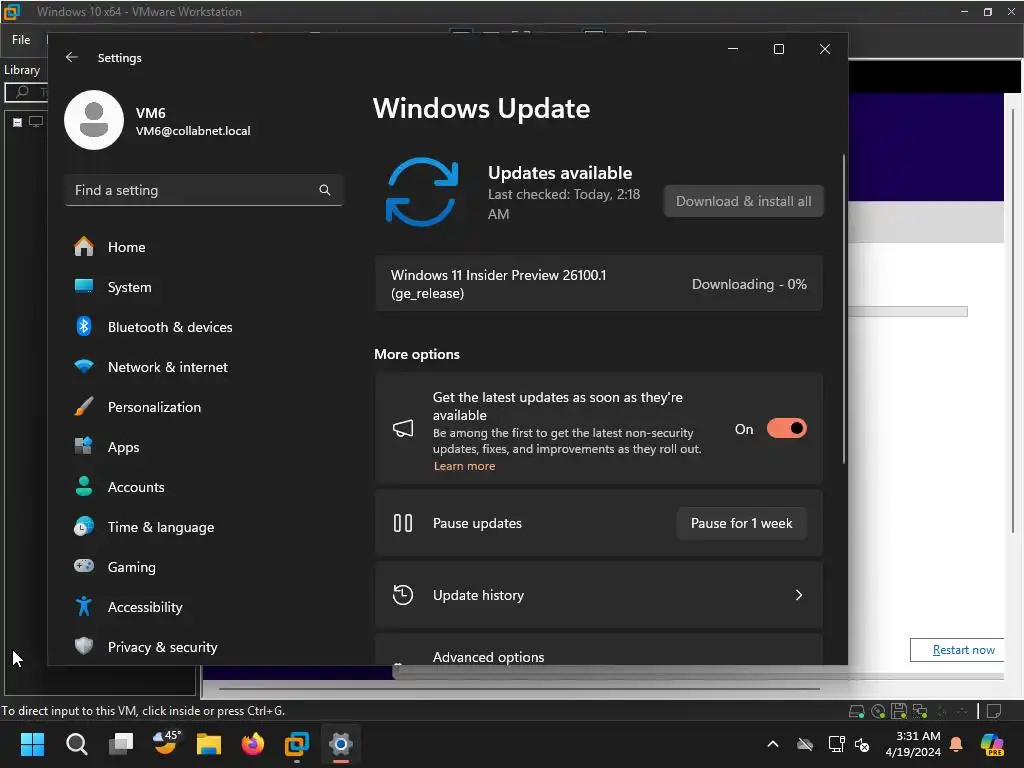Screen dimensions: 1024x768
Task: Click the VM6 user profile avatar
Action: pos(94,120)
